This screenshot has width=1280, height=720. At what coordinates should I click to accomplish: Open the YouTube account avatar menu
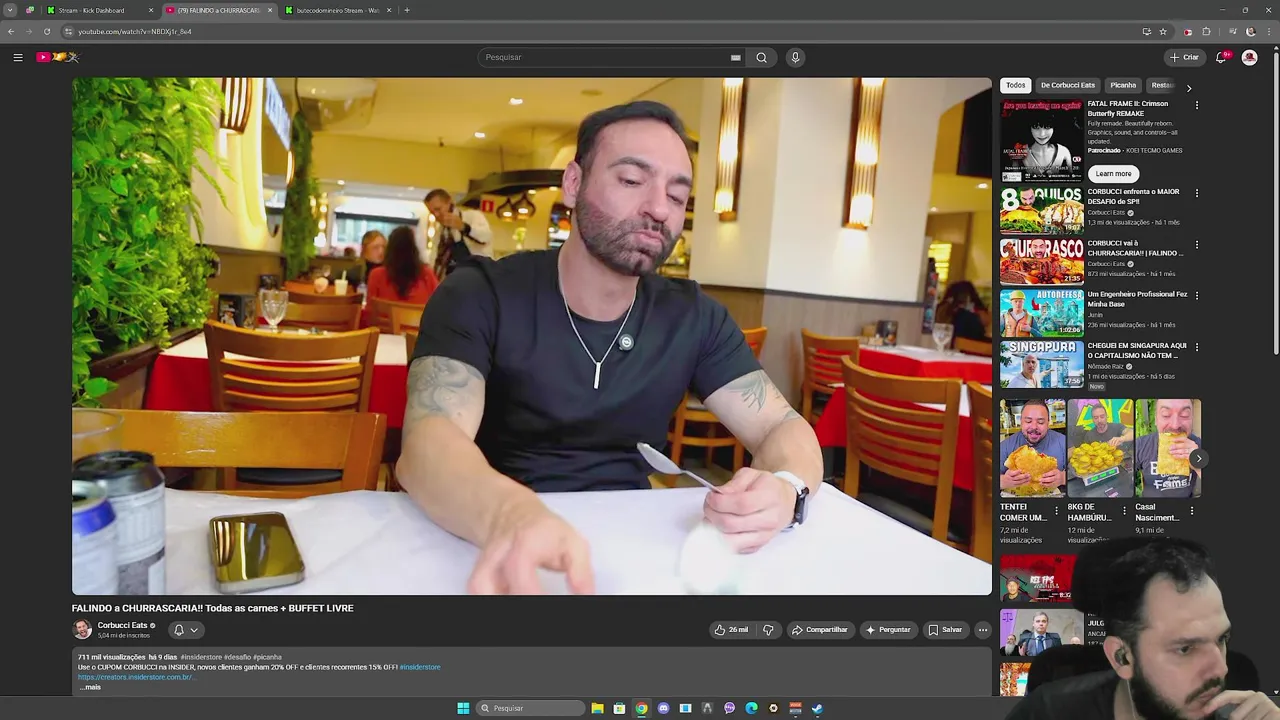(1249, 57)
